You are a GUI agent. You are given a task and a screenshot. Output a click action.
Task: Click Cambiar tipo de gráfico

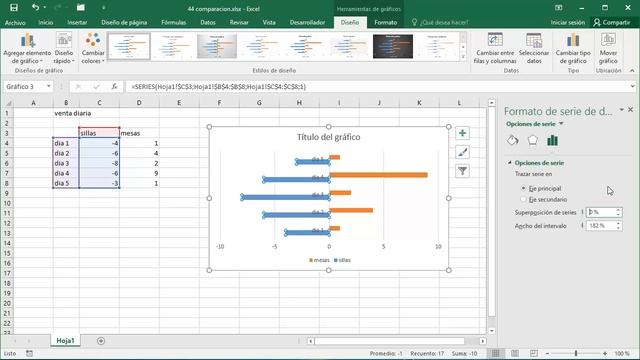[x=573, y=49]
